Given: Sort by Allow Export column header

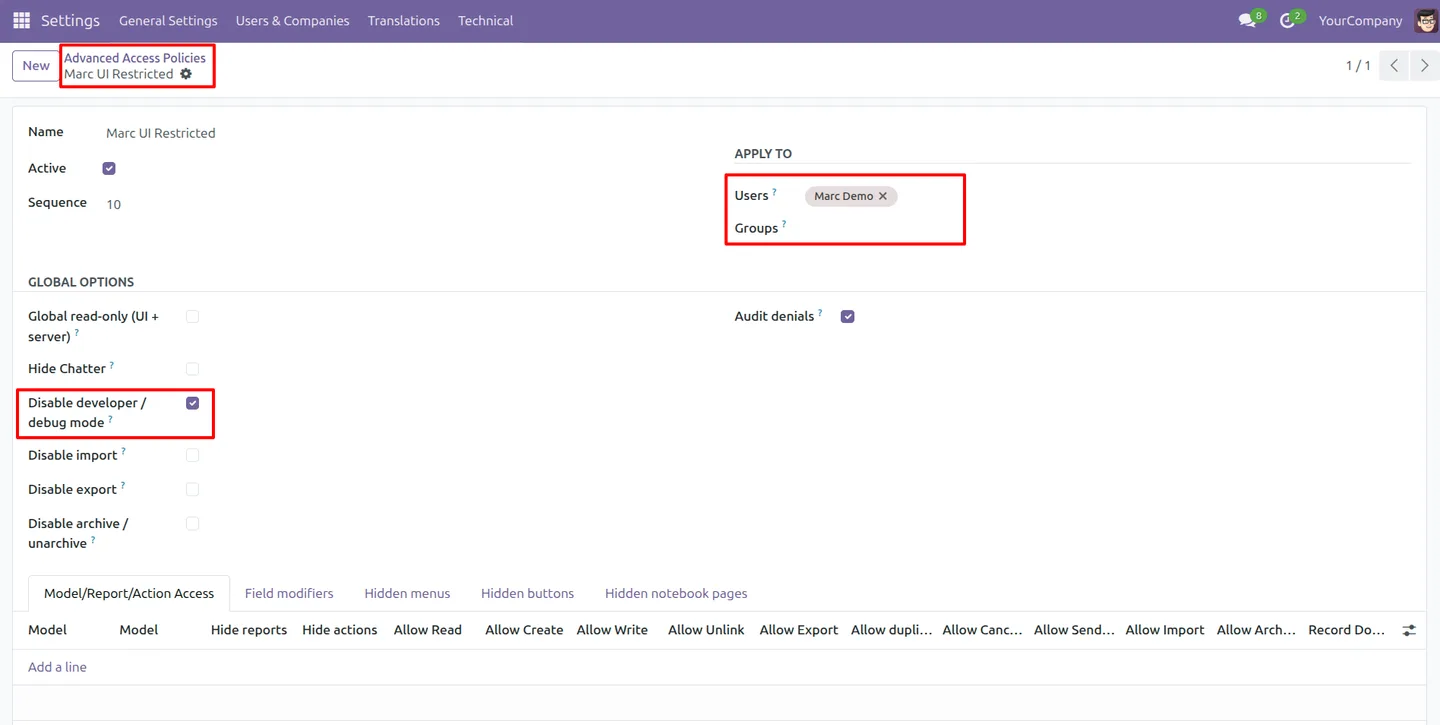Looking at the screenshot, I should 799,630.
